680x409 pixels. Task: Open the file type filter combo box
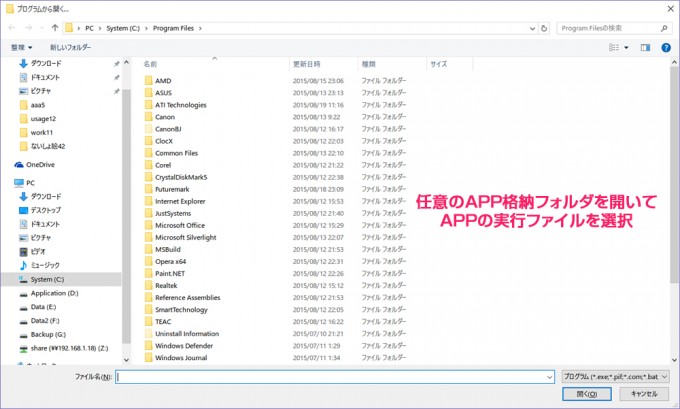615,376
